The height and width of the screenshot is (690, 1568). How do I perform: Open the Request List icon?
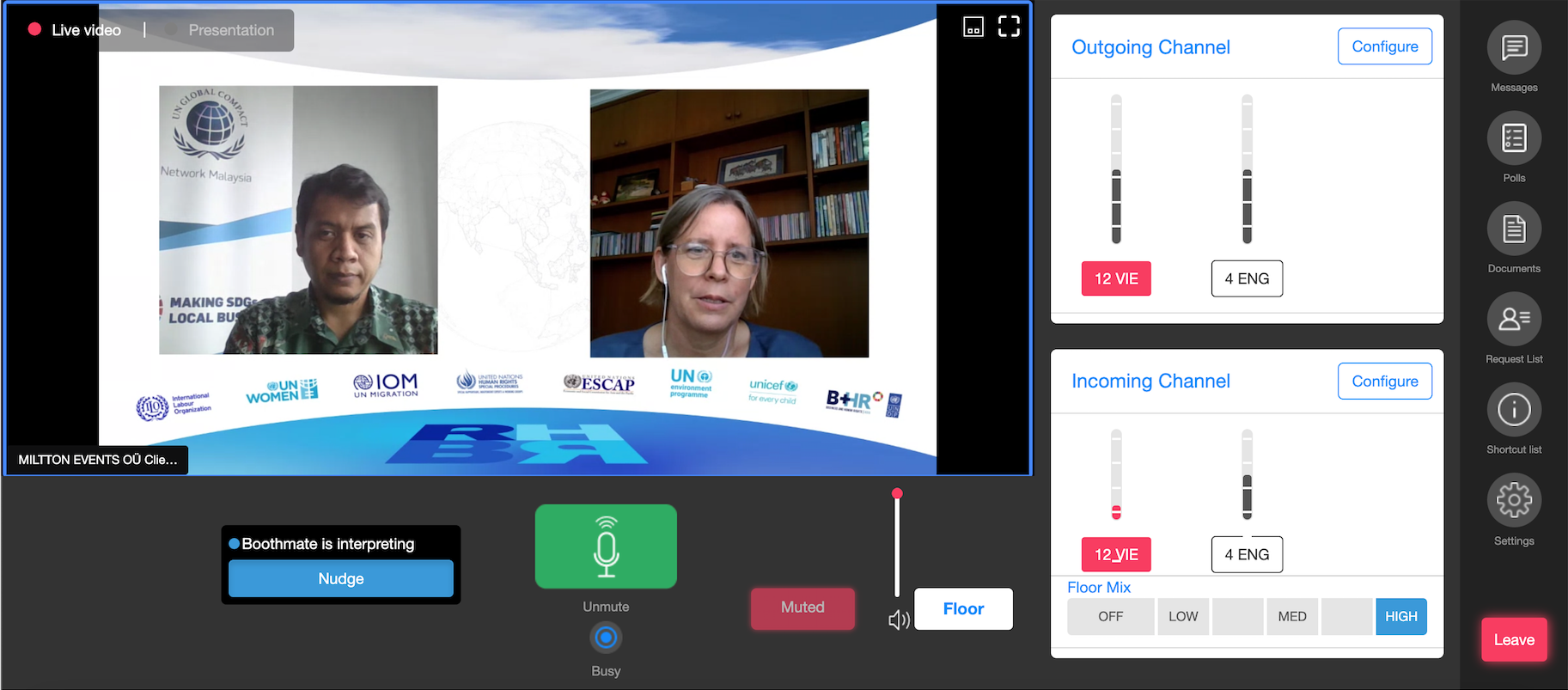pos(1513,320)
